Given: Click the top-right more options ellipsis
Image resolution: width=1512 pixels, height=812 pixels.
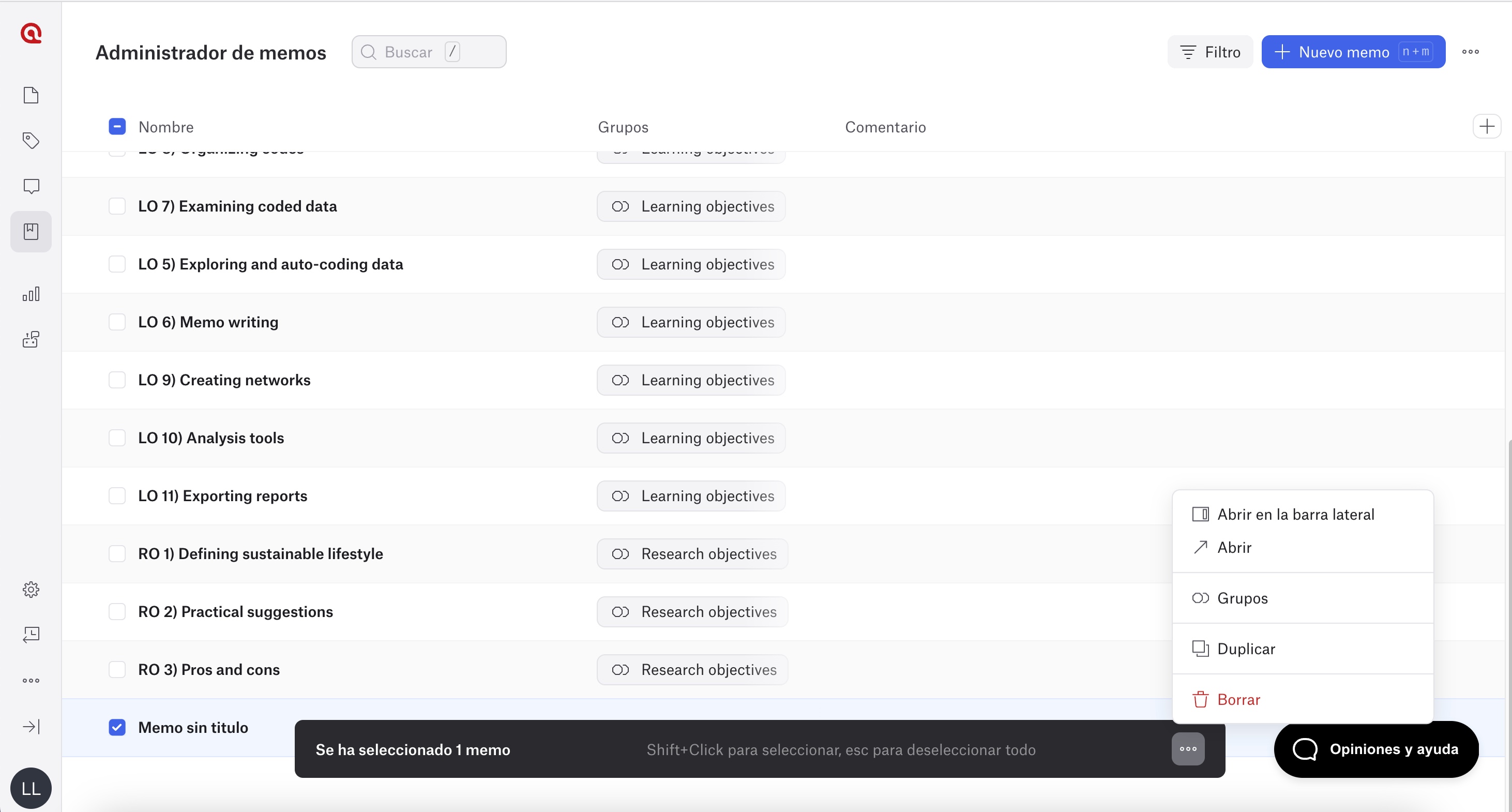Looking at the screenshot, I should 1470,52.
